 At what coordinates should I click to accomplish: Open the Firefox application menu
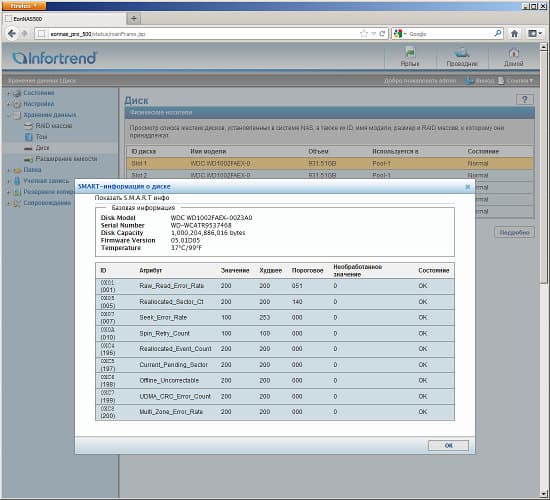(24, 6)
